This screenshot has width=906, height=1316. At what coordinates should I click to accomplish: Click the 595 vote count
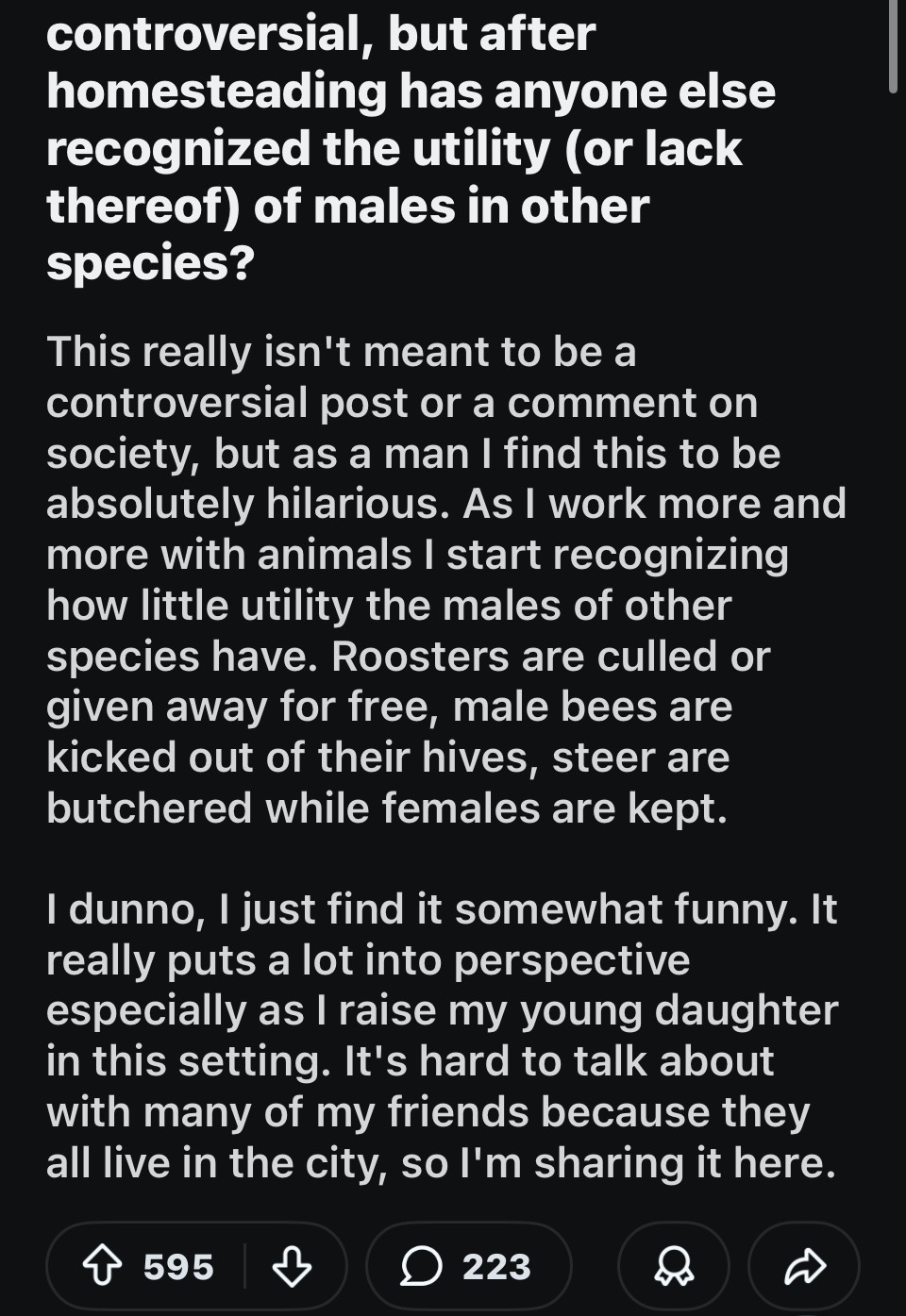tap(178, 1266)
